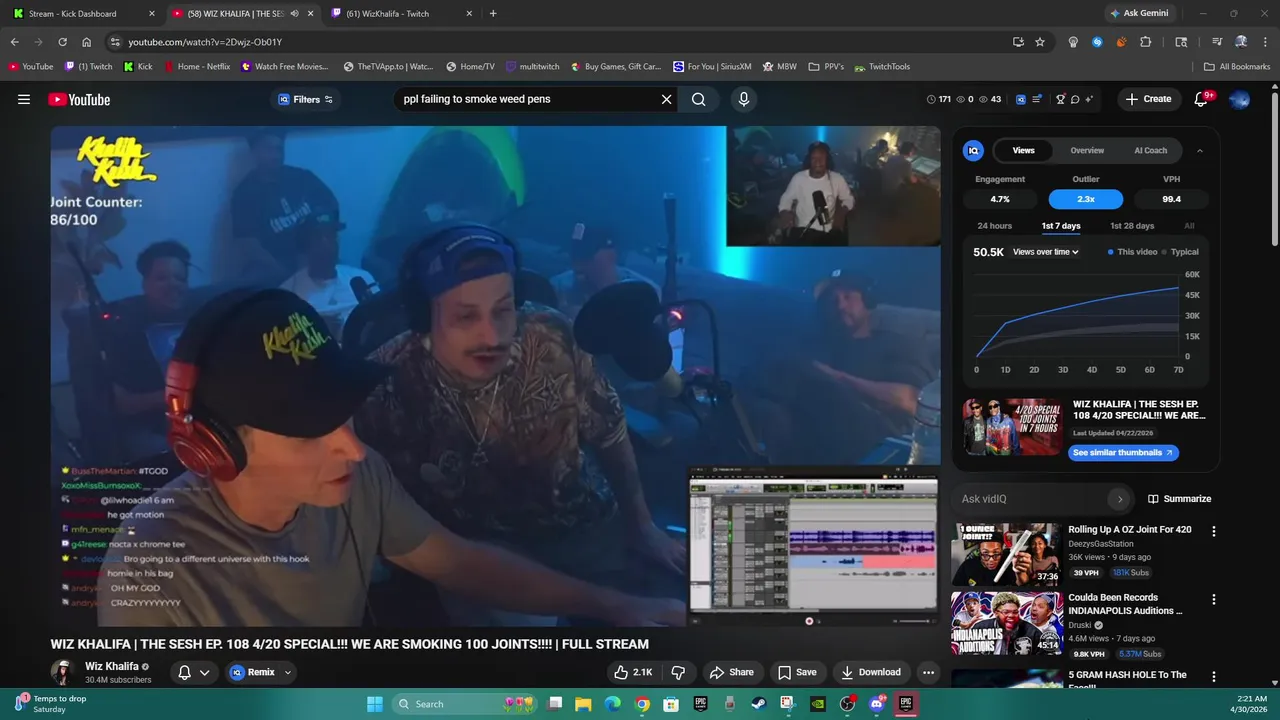Open options for Rolling Up A OZ video
The image size is (1280, 720).
(1214, 532)
